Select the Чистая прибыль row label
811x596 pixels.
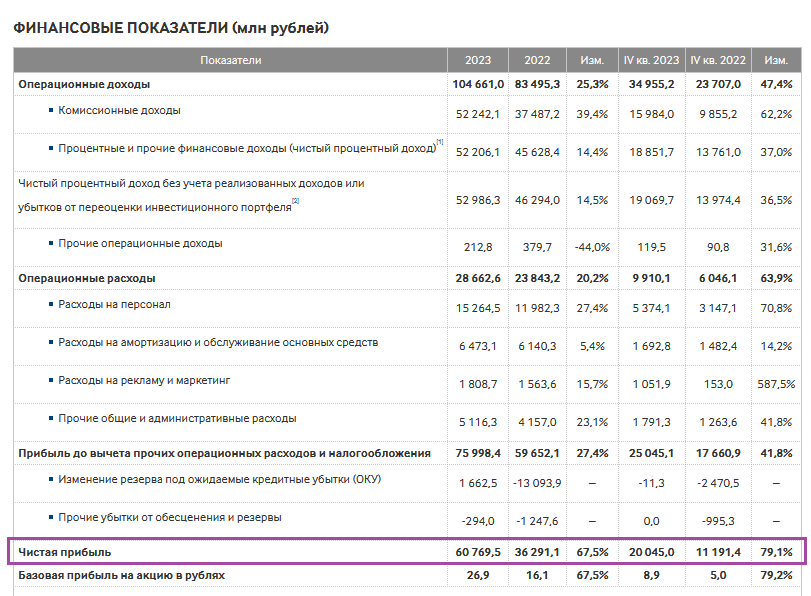65,552
